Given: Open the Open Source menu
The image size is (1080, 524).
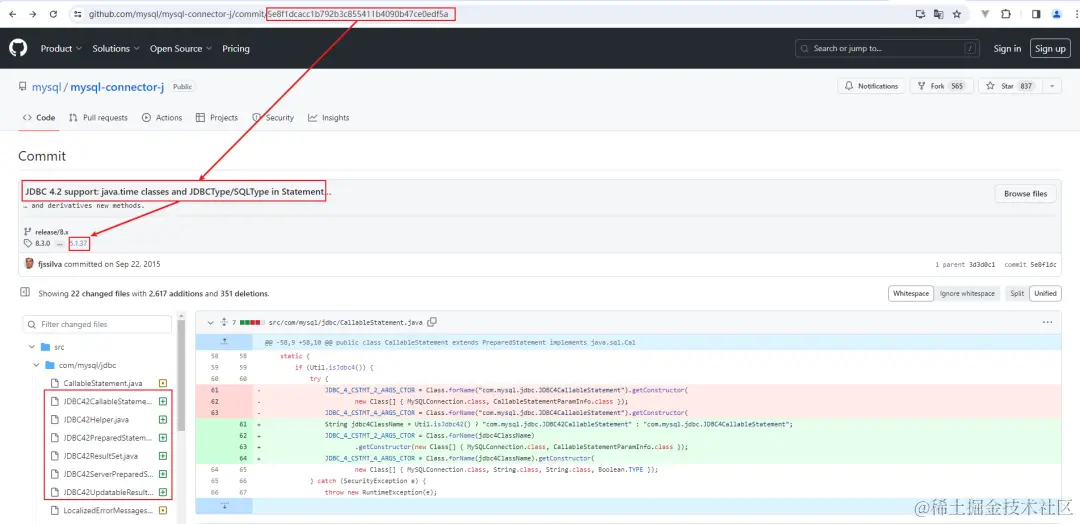Looking at the screenshot, I should [181, 48].
